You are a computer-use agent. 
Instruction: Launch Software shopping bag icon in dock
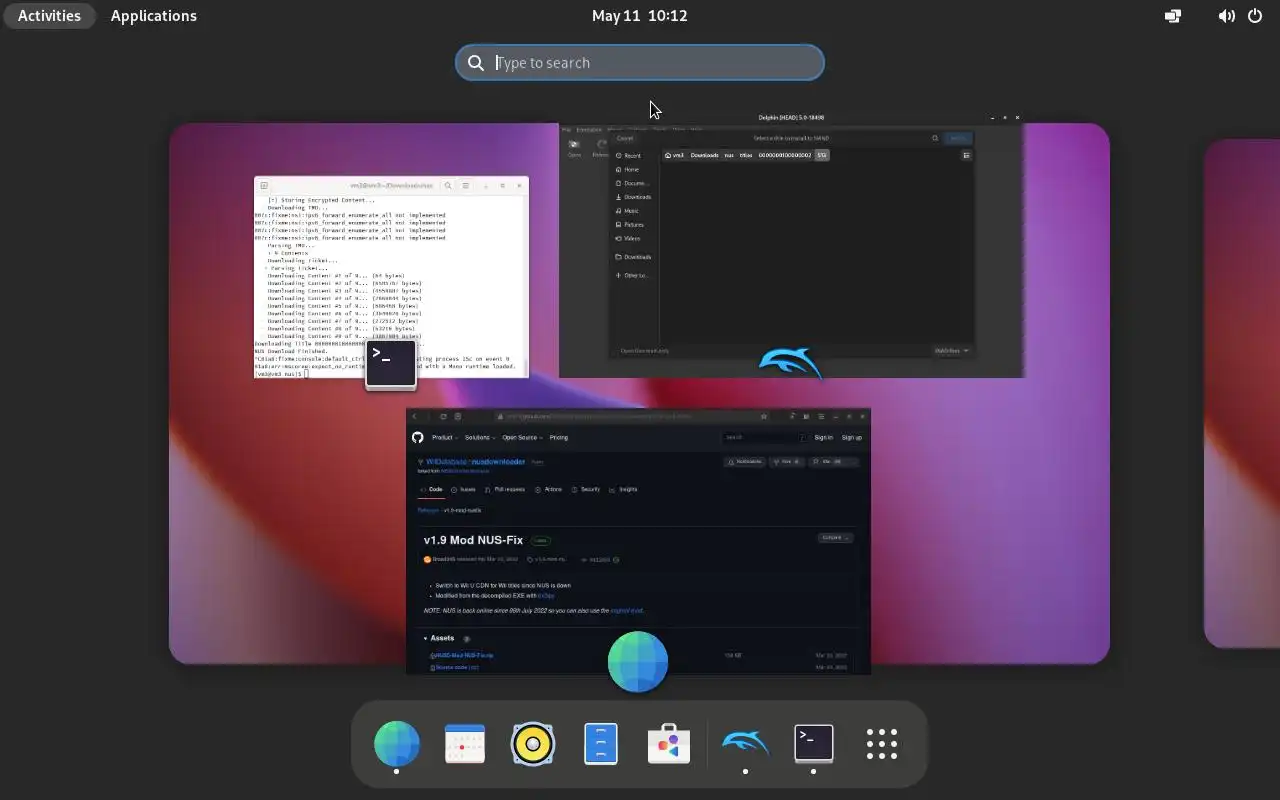[x=669, y=744]
